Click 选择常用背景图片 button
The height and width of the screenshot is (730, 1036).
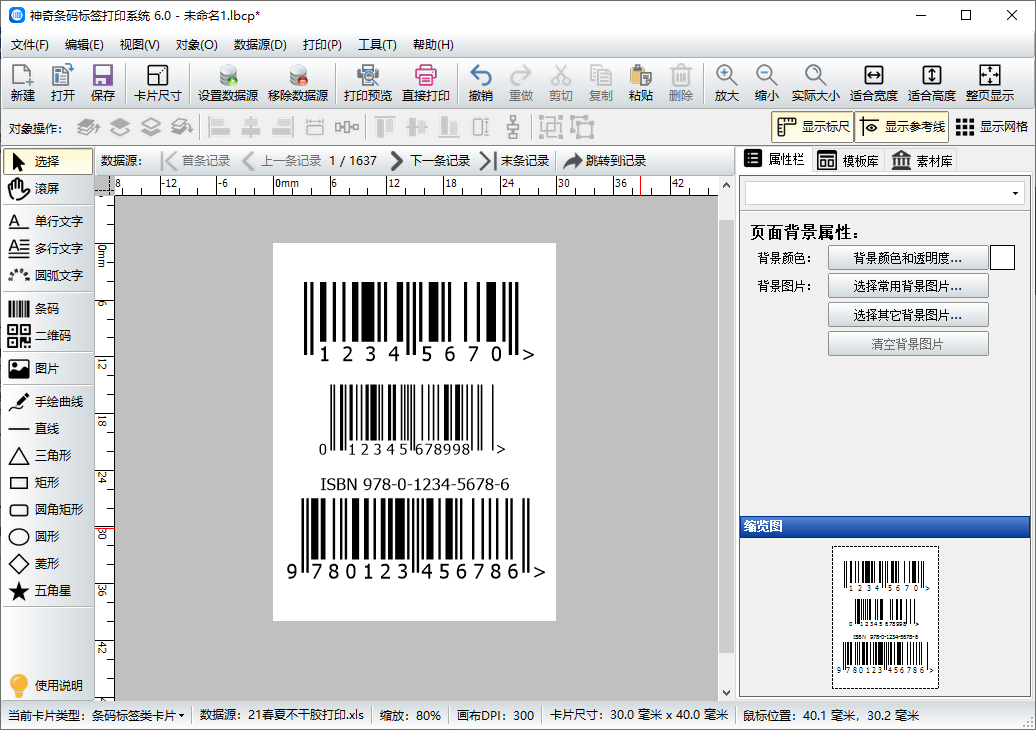tap(907, 286)
